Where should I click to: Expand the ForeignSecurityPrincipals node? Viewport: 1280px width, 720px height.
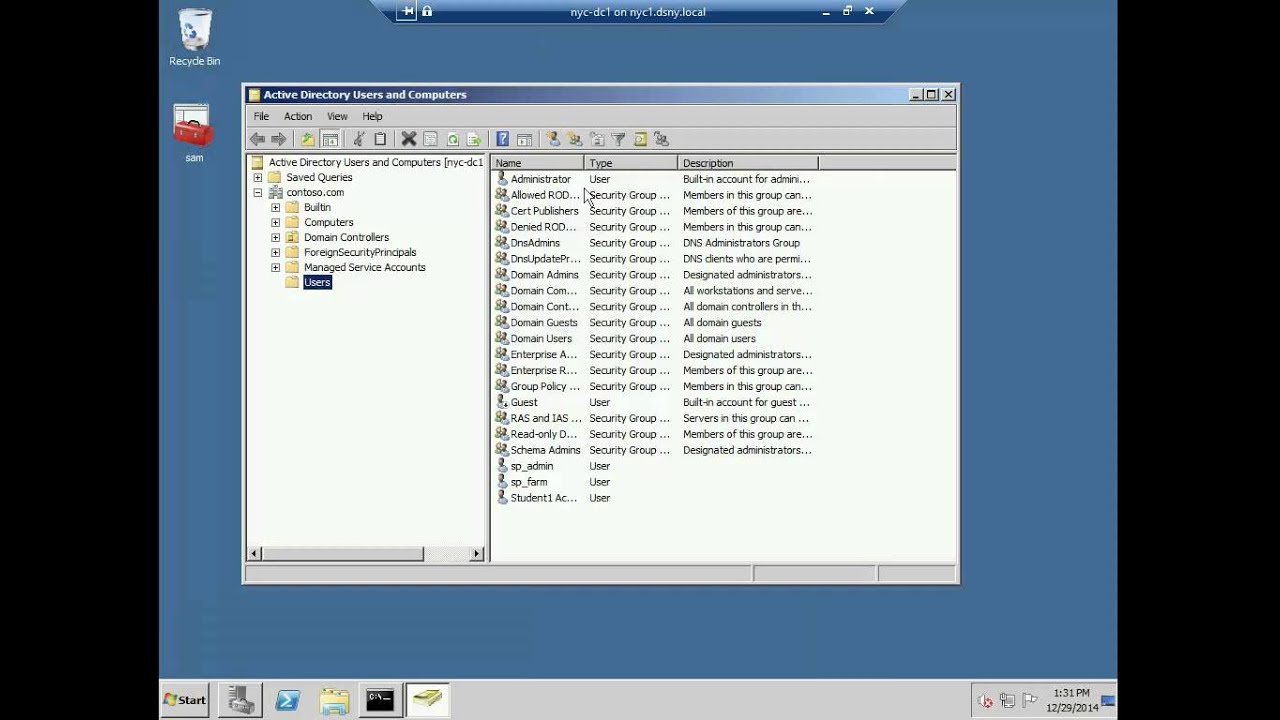click(x=275, y=252)
